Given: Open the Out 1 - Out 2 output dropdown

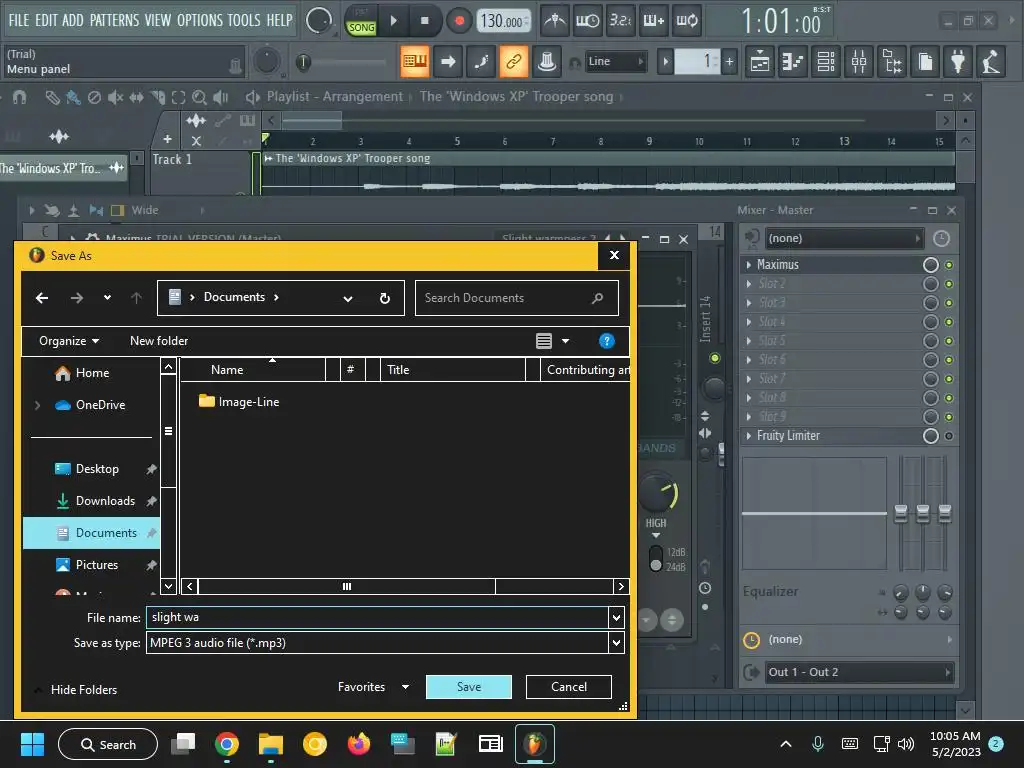Looking at the screenshot, I should tap(859, 672).
